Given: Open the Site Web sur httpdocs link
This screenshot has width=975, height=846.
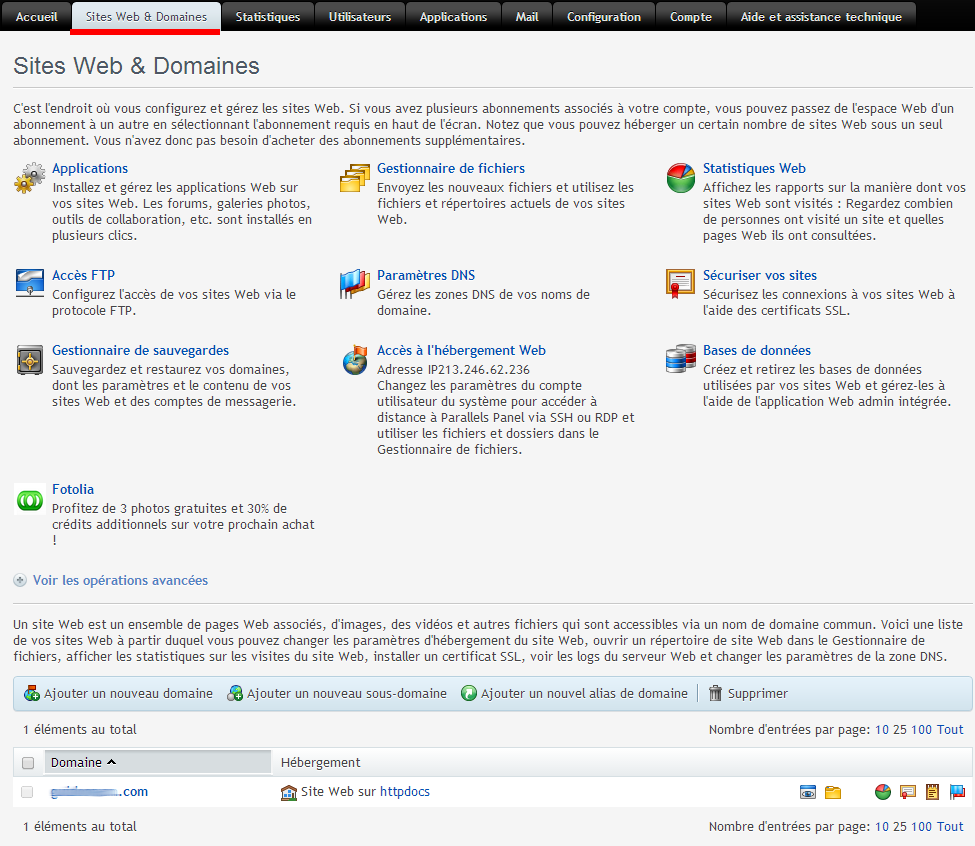Looking at the screenshot, I should click(x=365, y=792).
